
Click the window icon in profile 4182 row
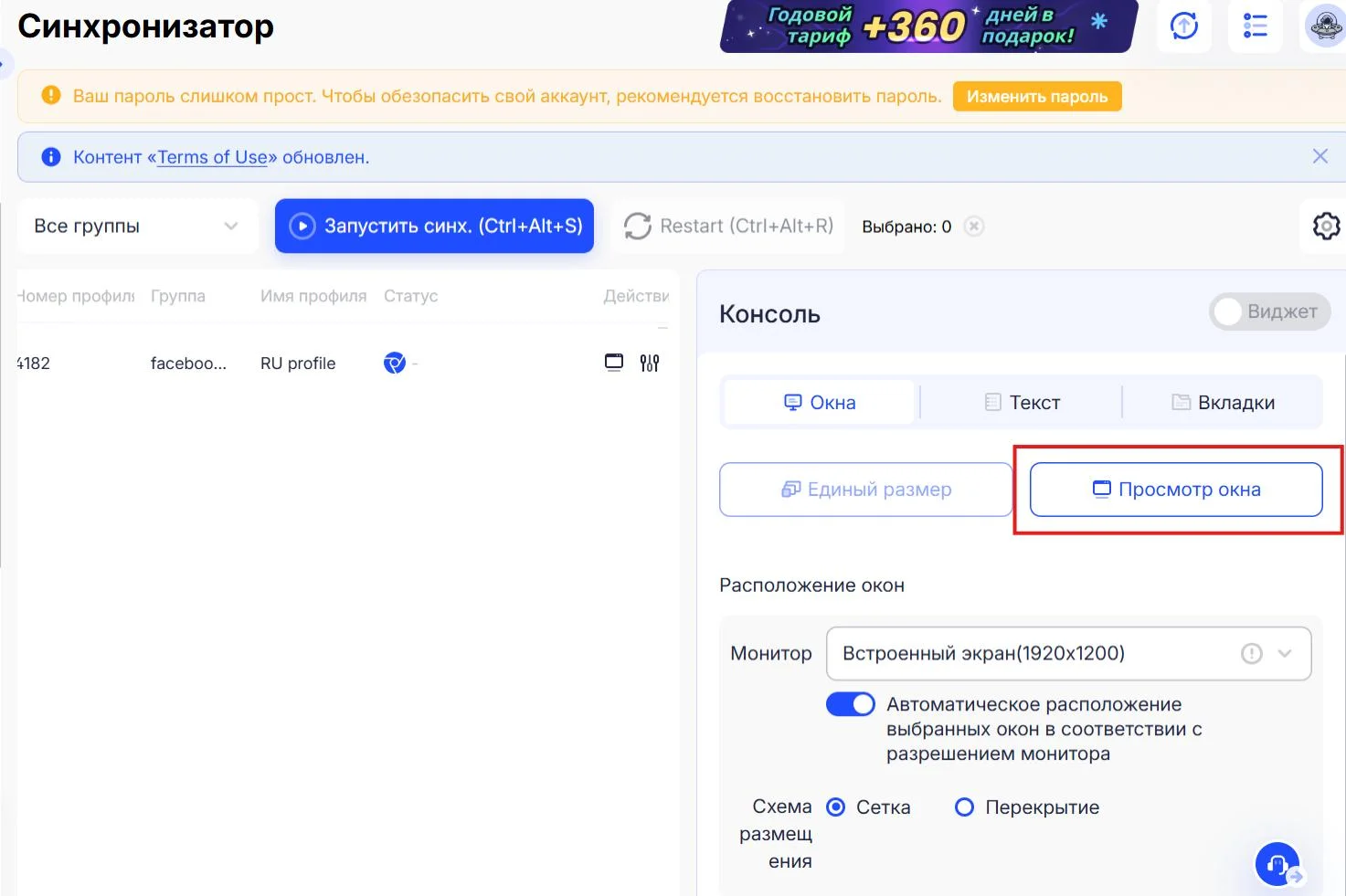[x=613, y=362]
